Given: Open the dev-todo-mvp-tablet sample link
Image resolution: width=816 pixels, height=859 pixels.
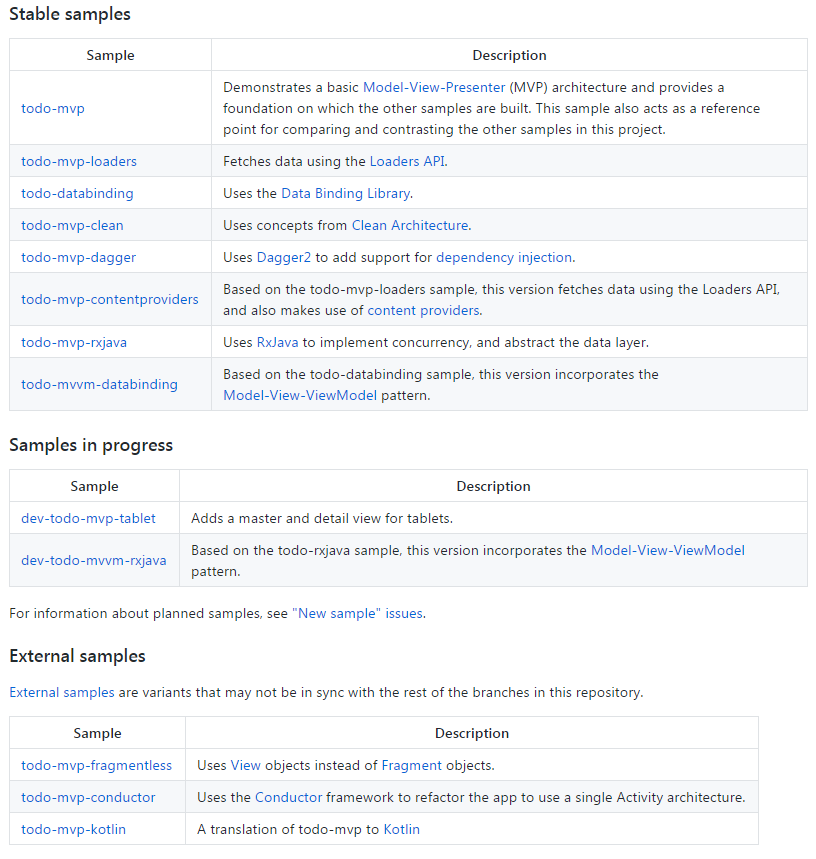Looking at the screenshot, I should [x=88, y=519].
